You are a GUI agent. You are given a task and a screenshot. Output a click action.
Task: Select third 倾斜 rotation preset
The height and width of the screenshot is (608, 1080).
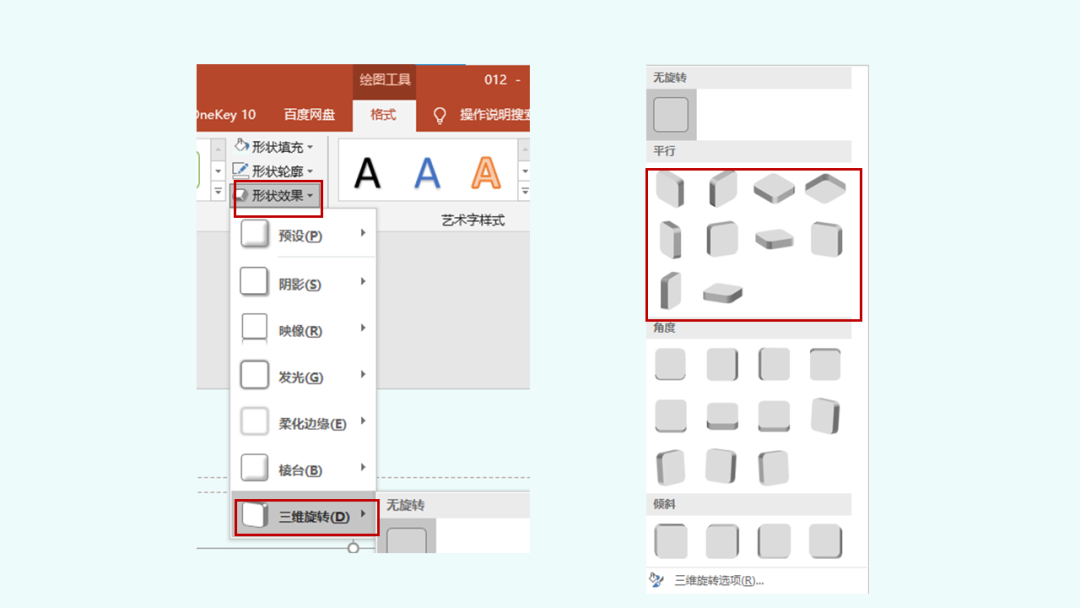(773, 541)
